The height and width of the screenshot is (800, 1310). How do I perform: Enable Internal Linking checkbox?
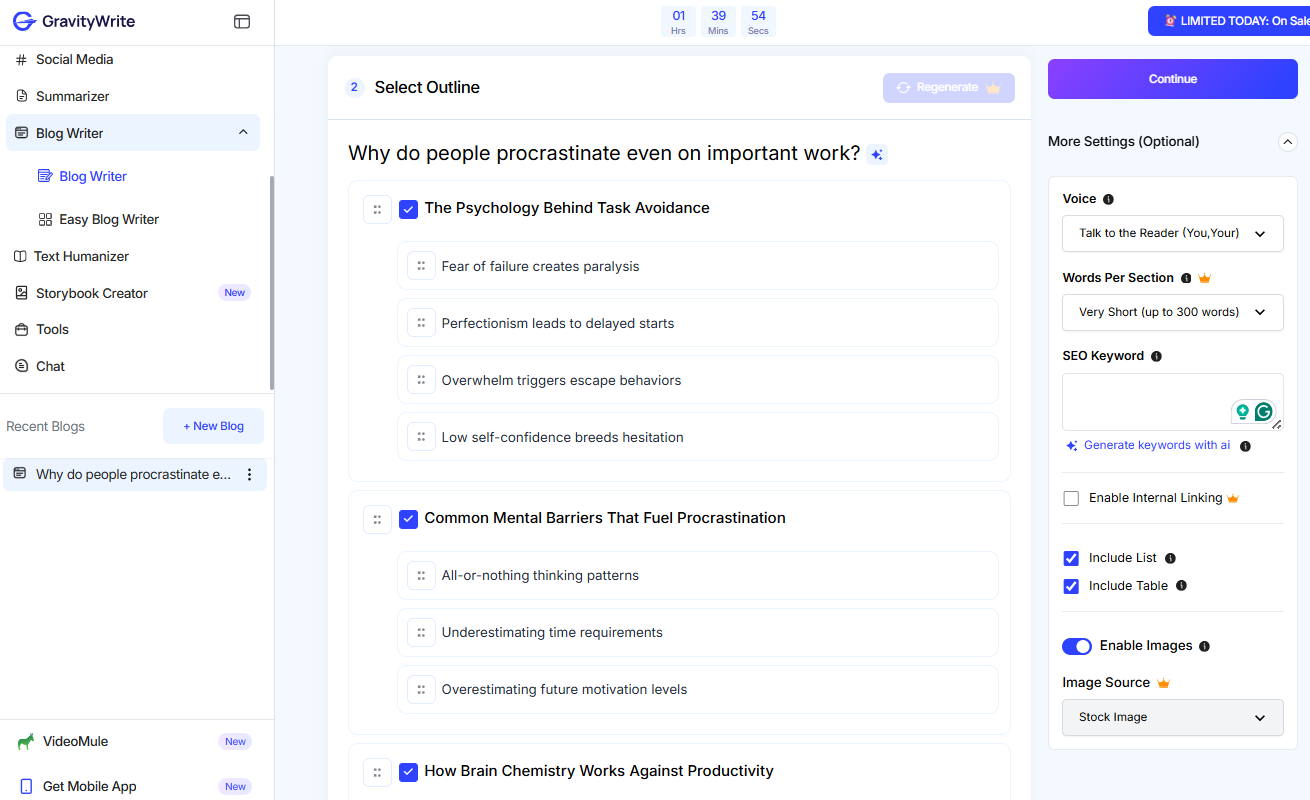coord(1071,498)
